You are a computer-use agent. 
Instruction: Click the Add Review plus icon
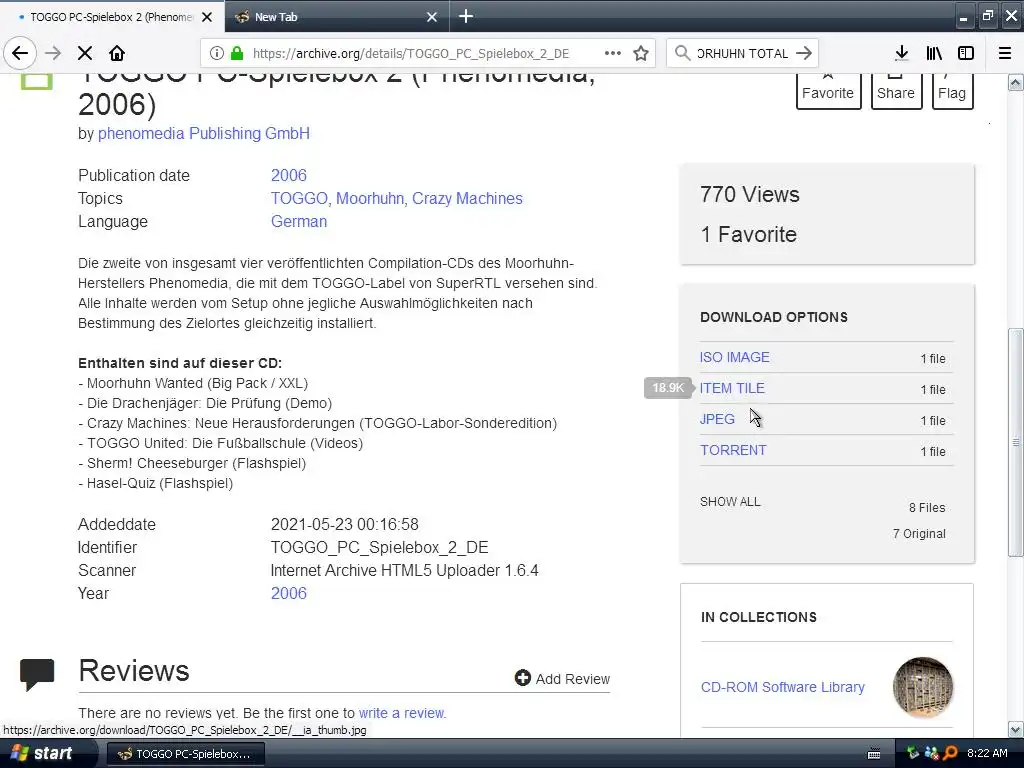522,678
